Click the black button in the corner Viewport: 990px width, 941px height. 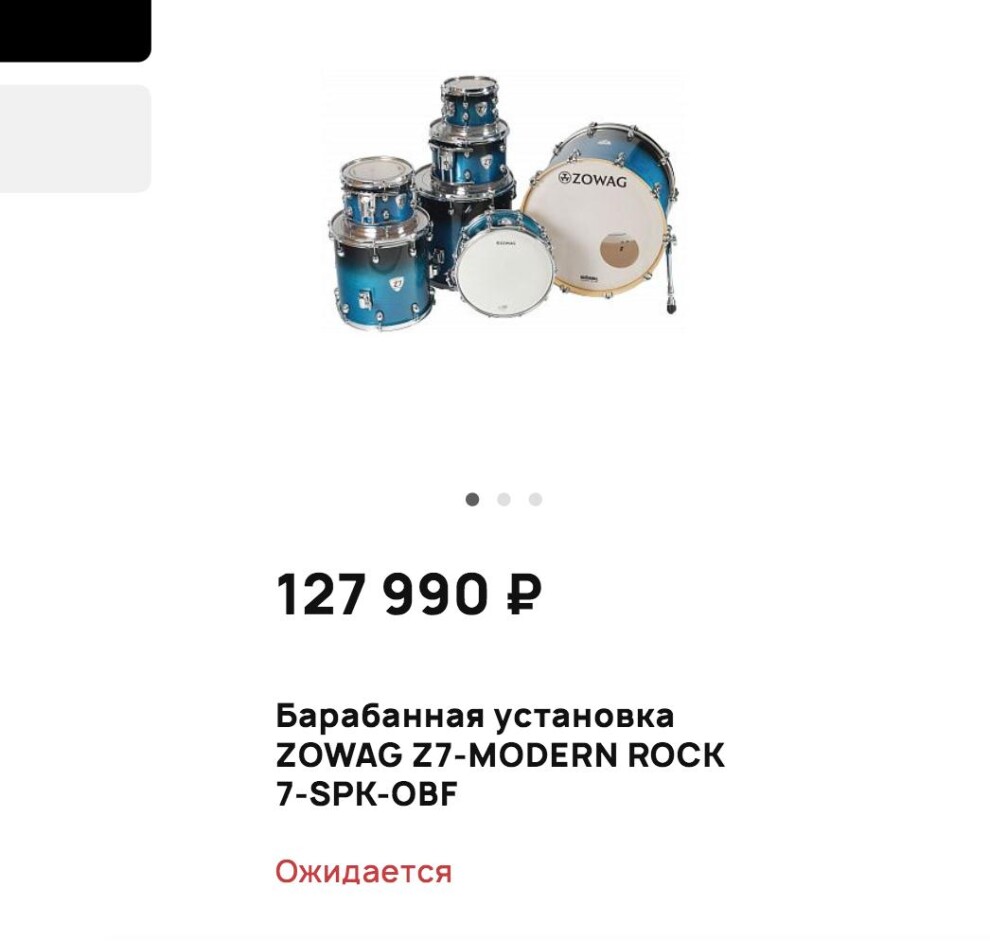(x=75, y=30)
